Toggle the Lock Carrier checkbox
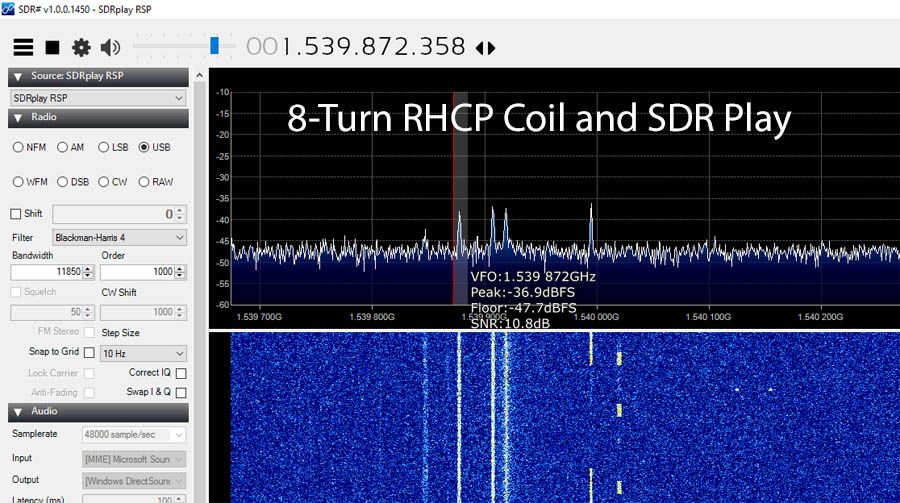Screen dimensions: 900x503 point(89,373)
